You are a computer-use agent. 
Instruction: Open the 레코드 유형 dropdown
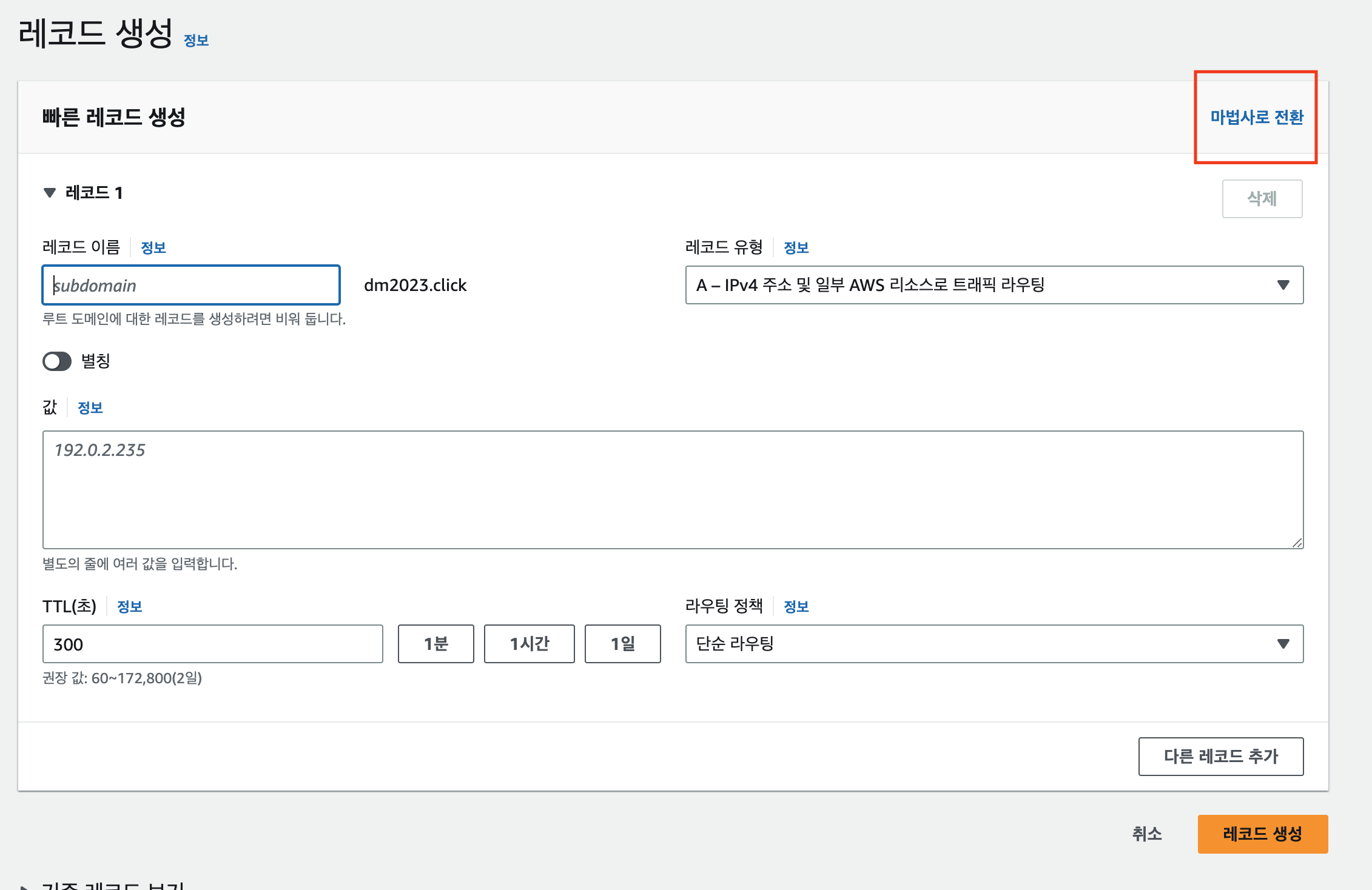(994, 285)
